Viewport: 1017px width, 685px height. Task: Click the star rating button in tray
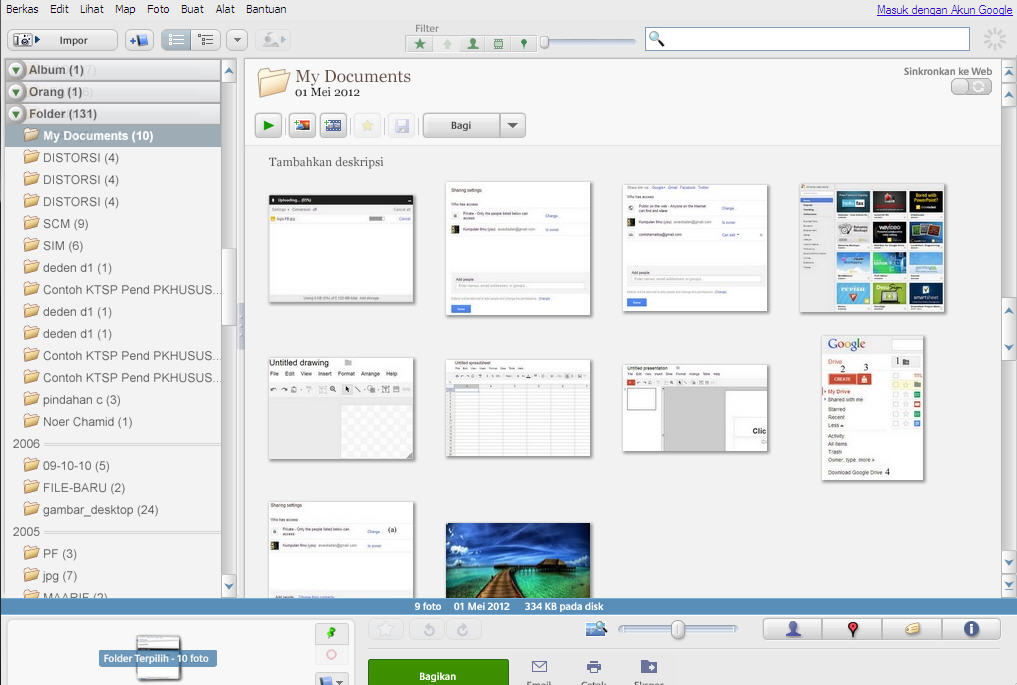coord(386,629)
